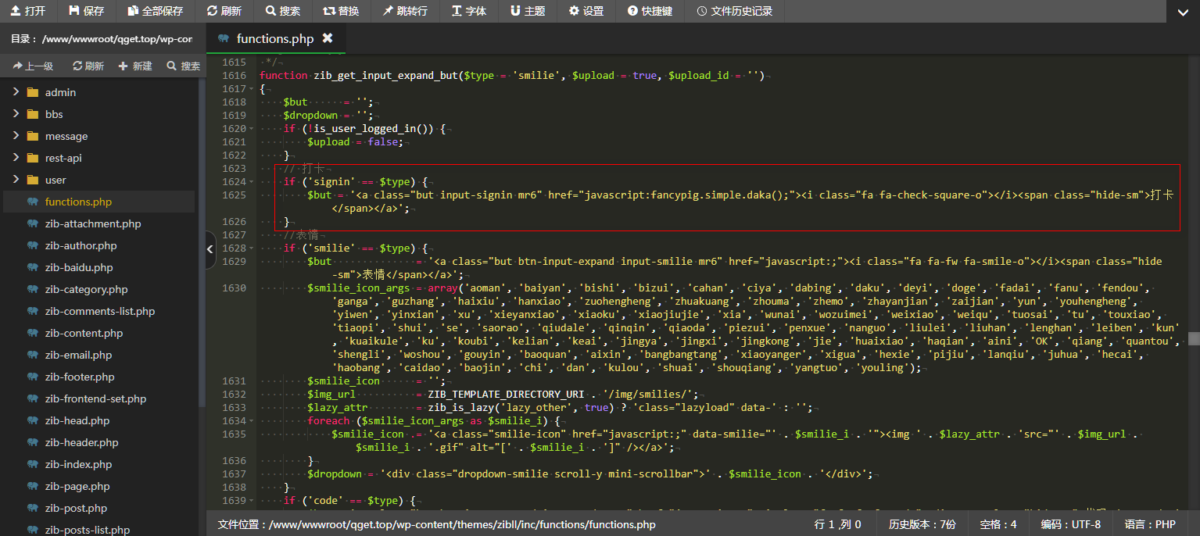This screenshot has height=536, width=1200.
Task: Collapse the file sidebar panel handle
Action: click(x=211, y=249)
